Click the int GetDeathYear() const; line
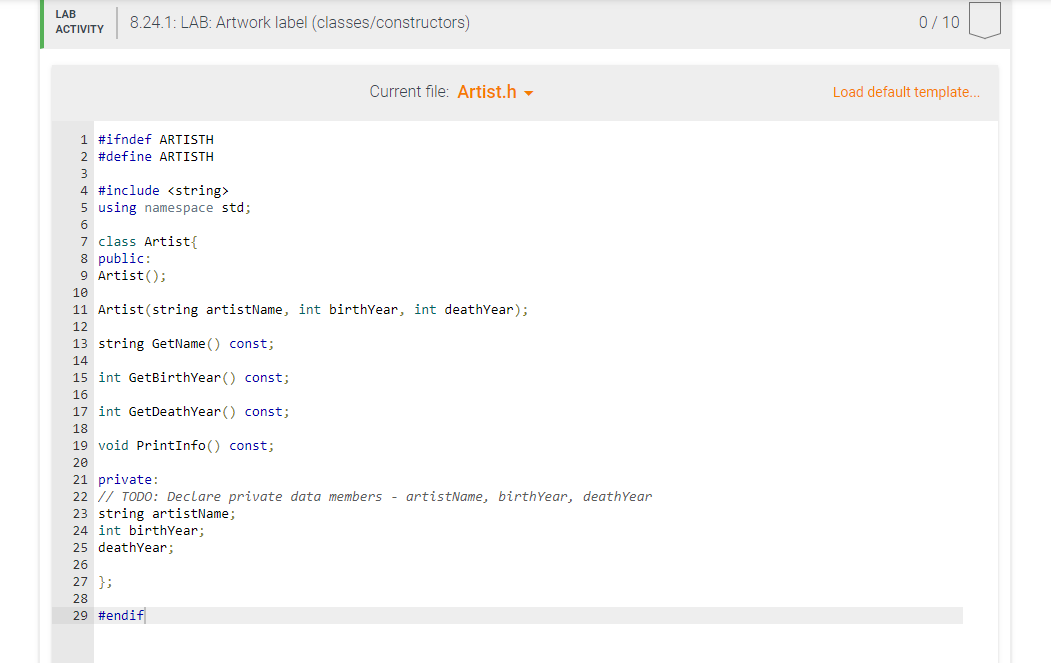The width and height of the screenshot is (1051, 663). point(194,412)
